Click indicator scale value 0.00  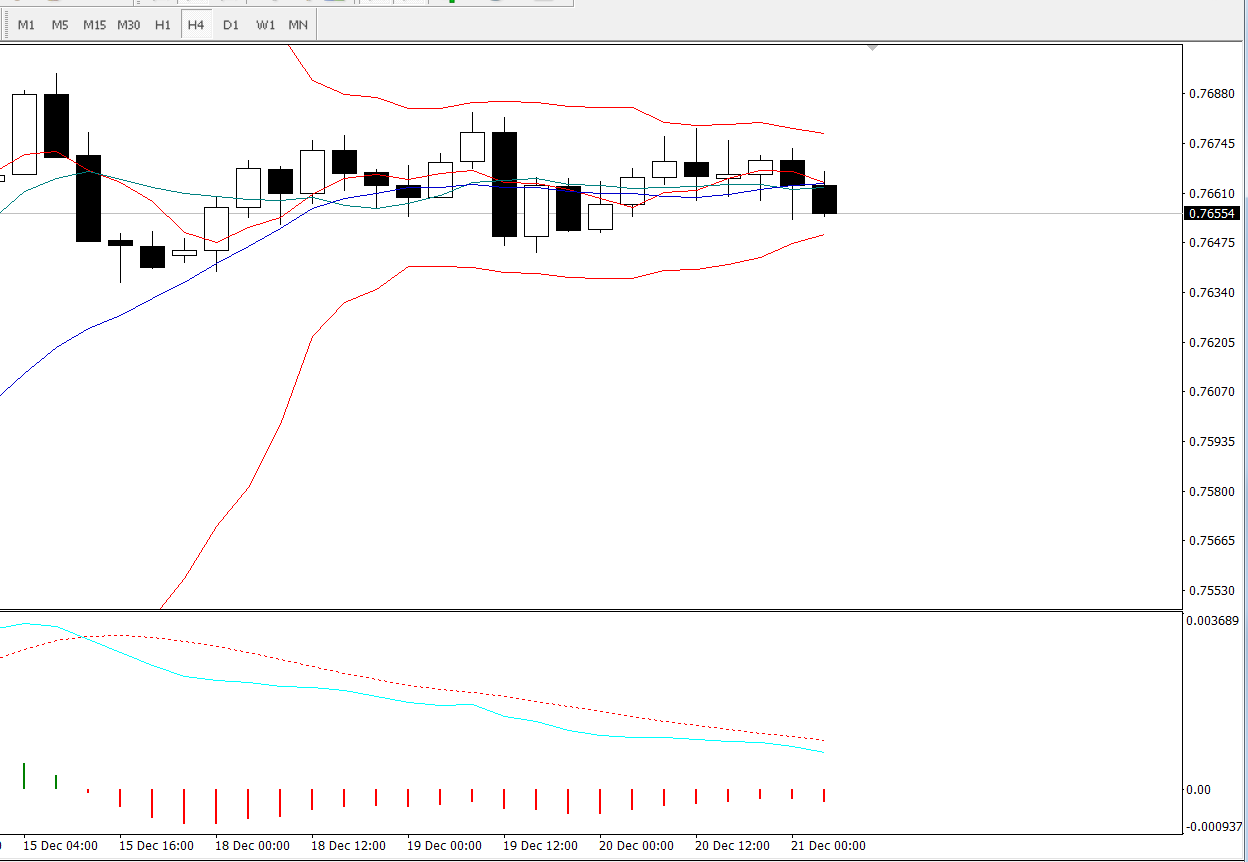click(x=1198, y=790)
